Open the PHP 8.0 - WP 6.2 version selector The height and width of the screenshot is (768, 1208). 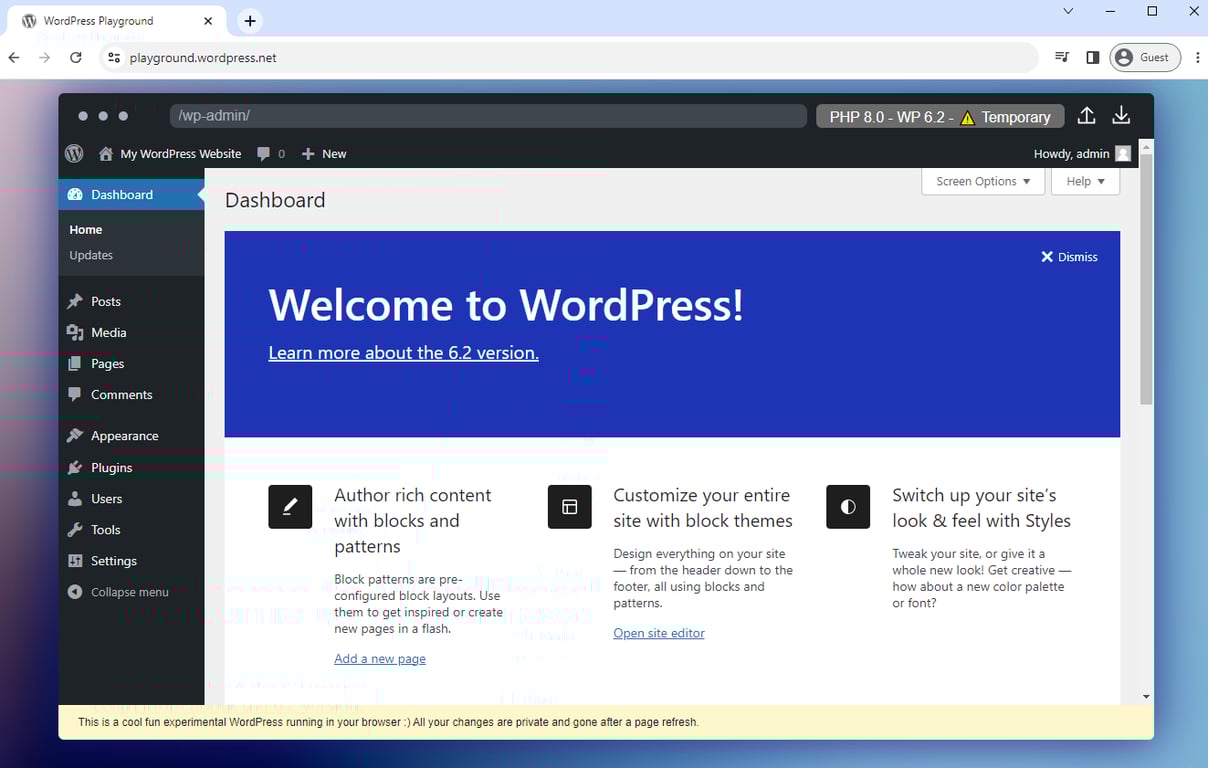click(x=938, y=116)
